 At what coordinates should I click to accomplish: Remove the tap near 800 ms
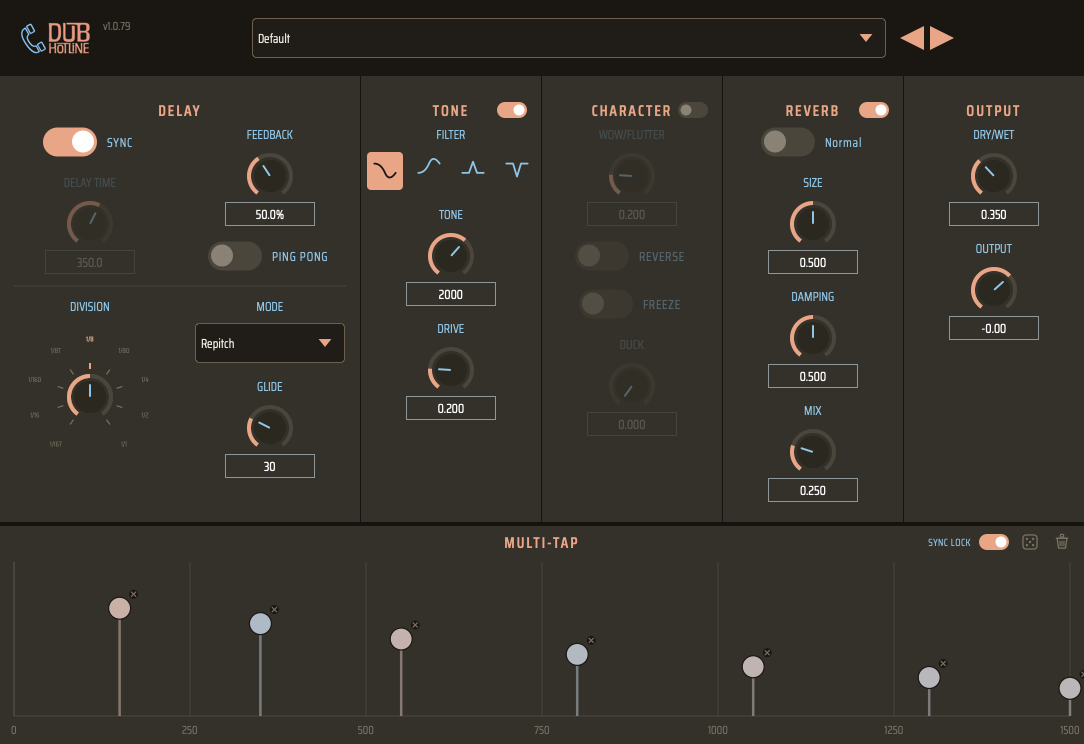(591, 640)
